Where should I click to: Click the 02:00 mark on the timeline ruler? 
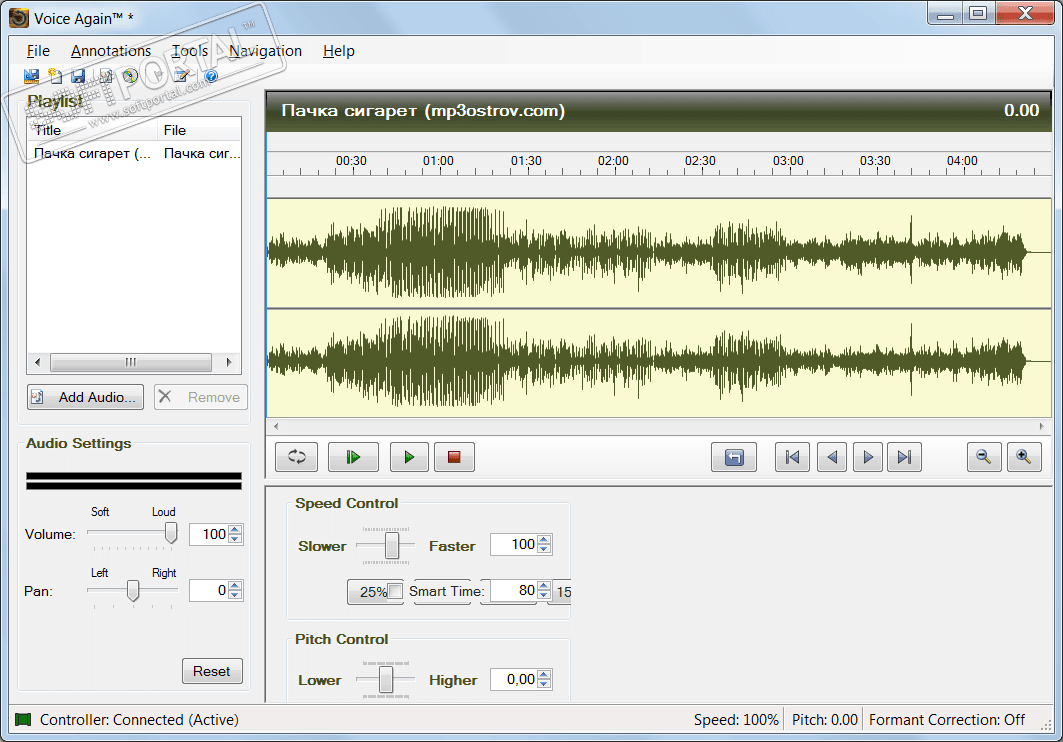[x=613, y=161]
